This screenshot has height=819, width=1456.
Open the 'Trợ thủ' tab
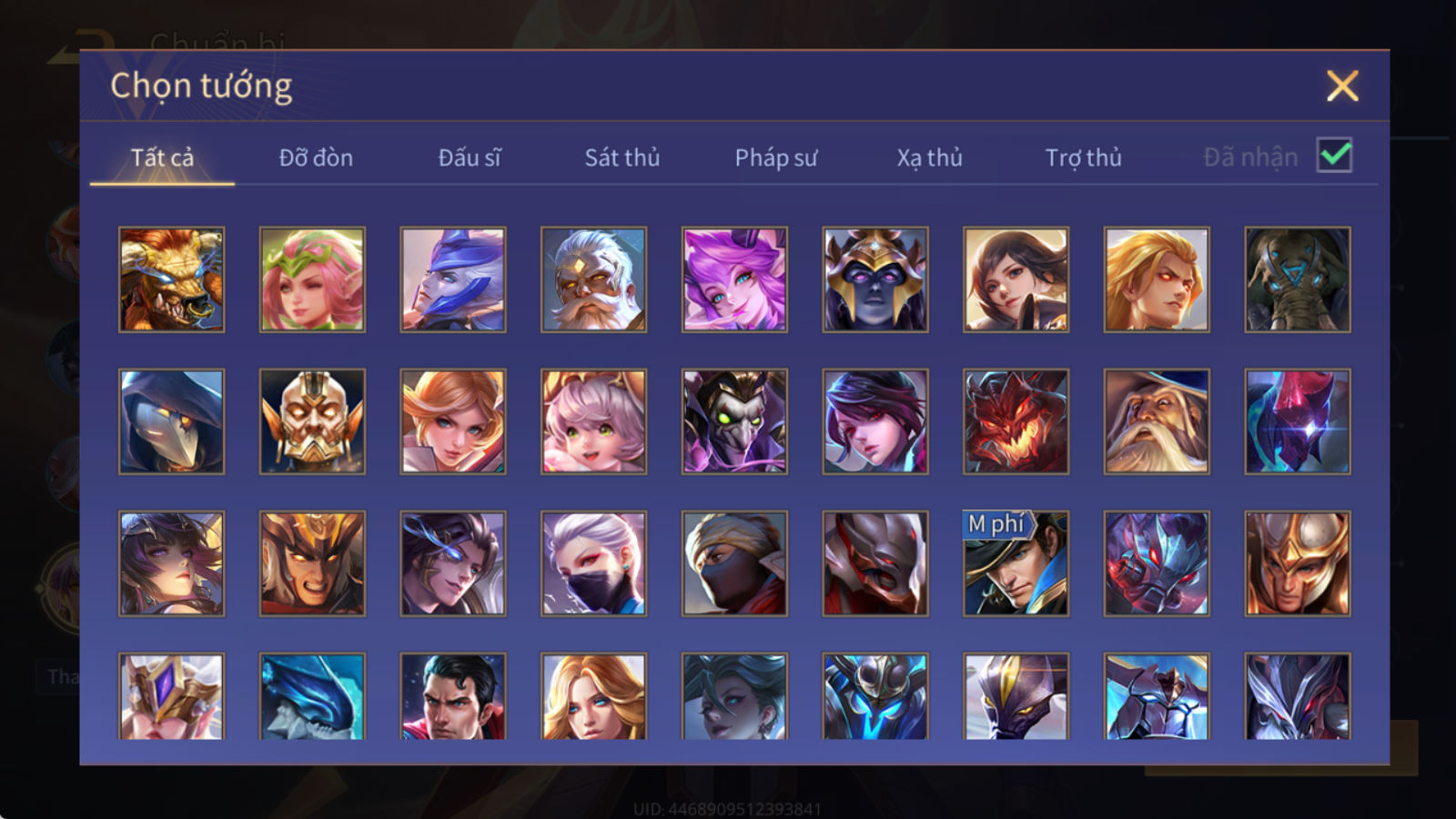pyautogui.click(x=1083, y=157)
